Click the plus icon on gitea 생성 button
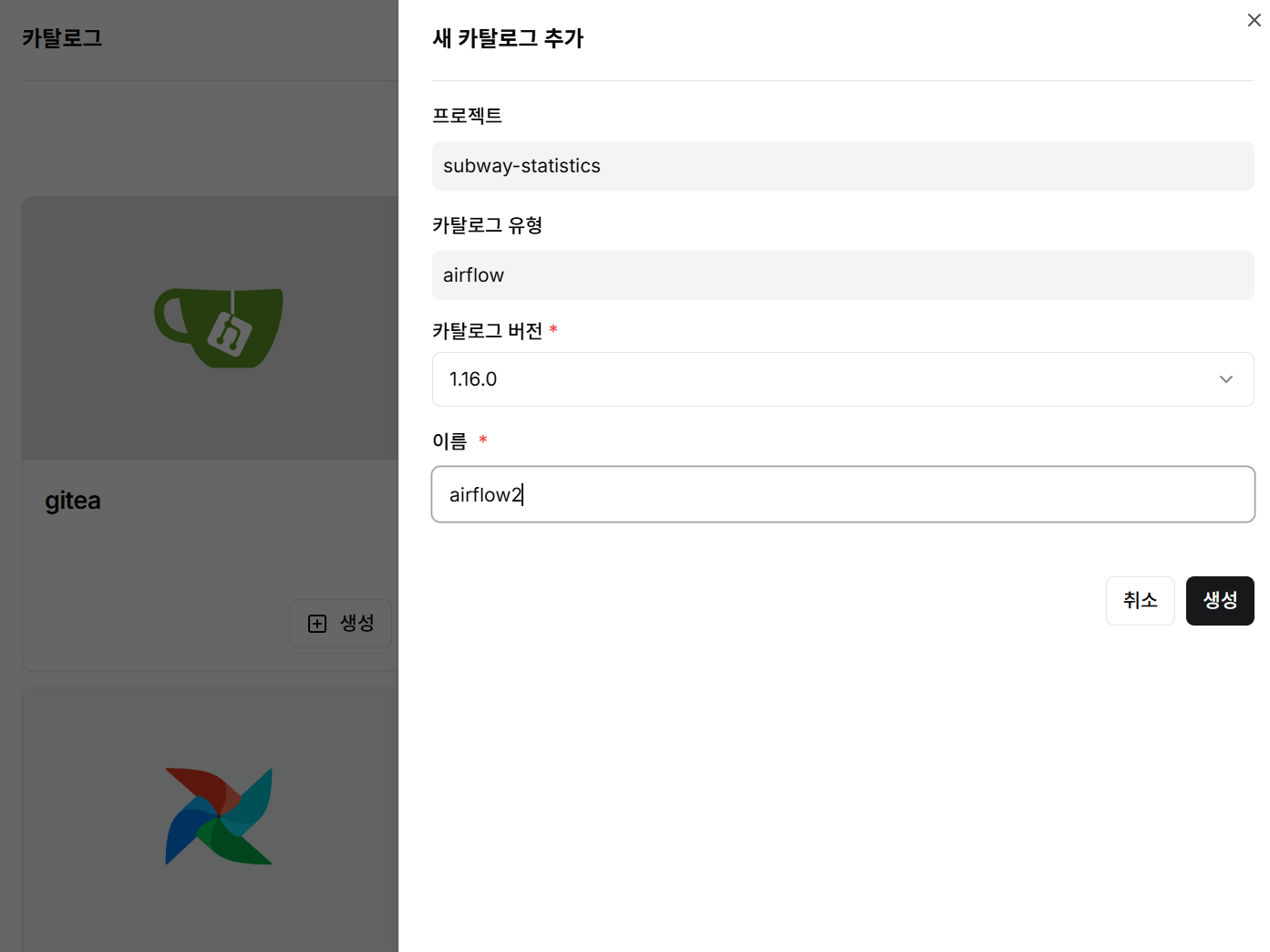This screenshot has width=1270, height=952. tap(317, 624)
